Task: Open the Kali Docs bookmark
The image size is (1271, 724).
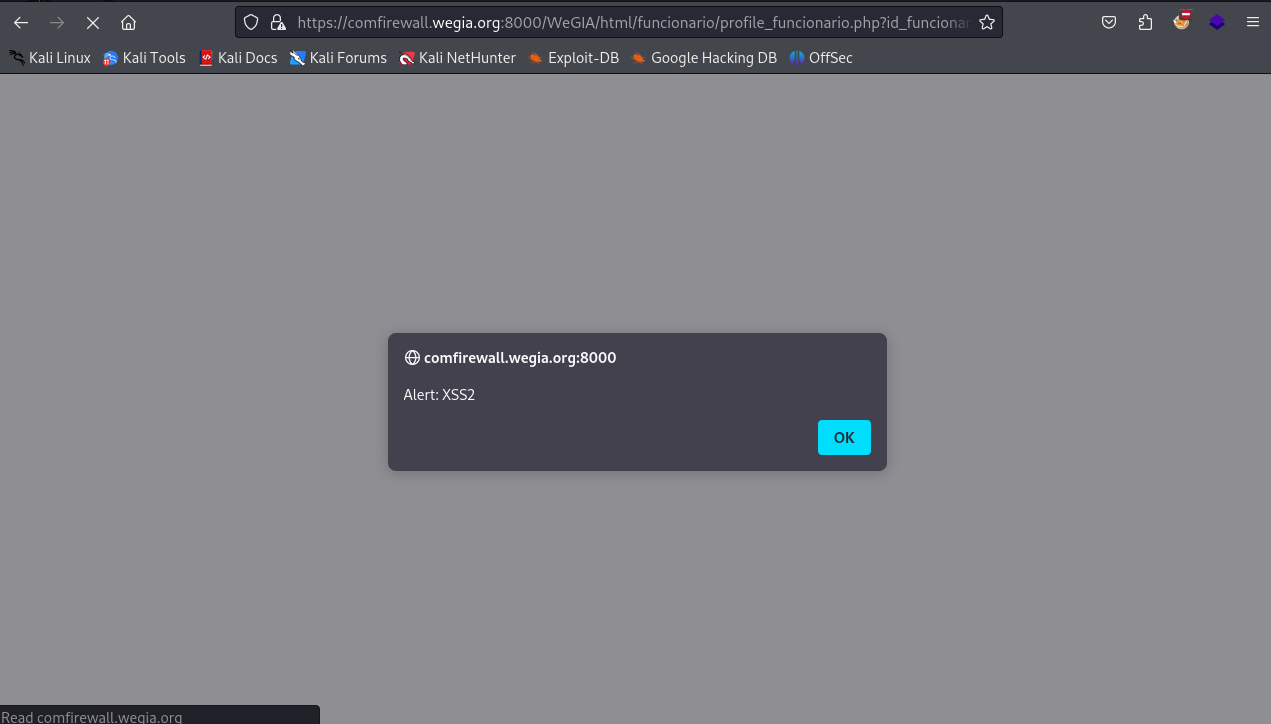Action: click(x=238, y=58)
